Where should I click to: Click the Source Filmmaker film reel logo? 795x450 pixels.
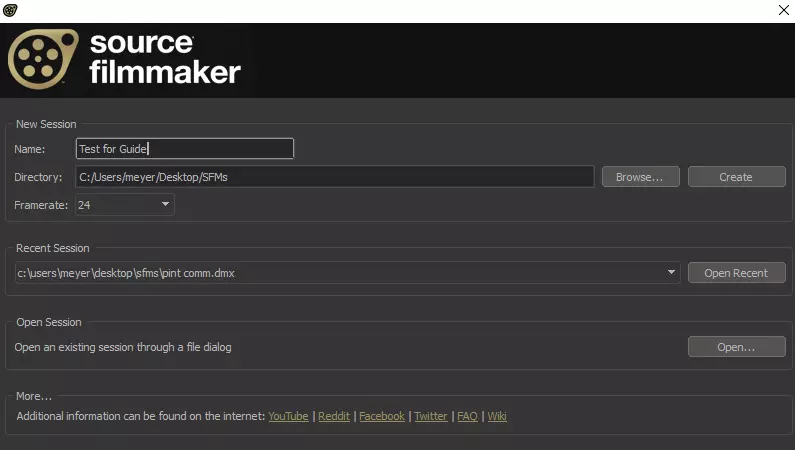tap(43, 59)
